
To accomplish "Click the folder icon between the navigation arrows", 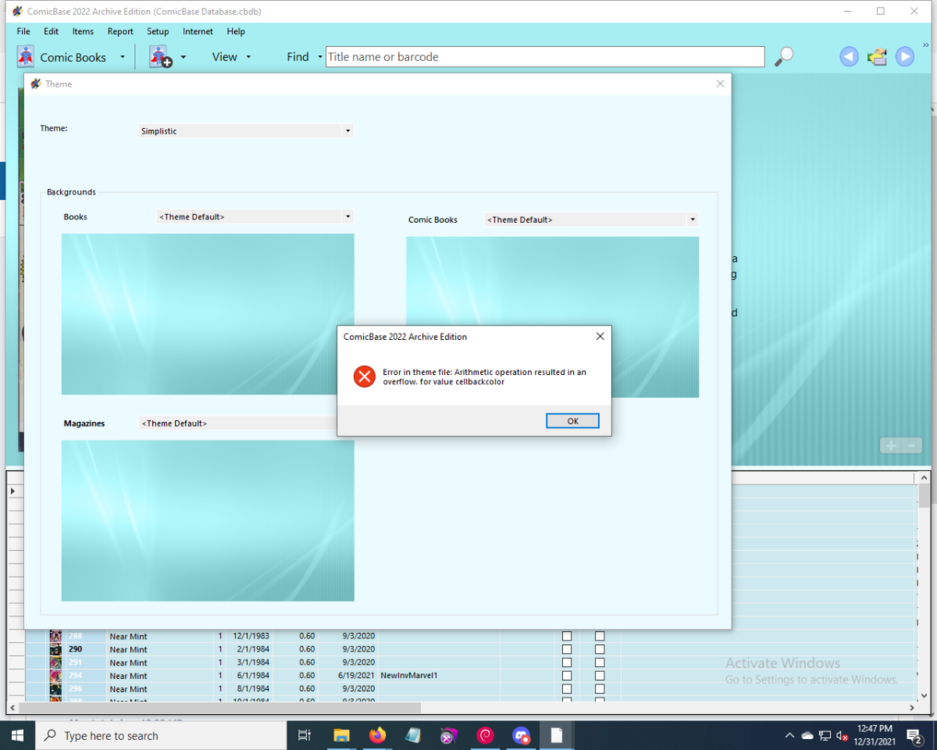I will 877,57.
